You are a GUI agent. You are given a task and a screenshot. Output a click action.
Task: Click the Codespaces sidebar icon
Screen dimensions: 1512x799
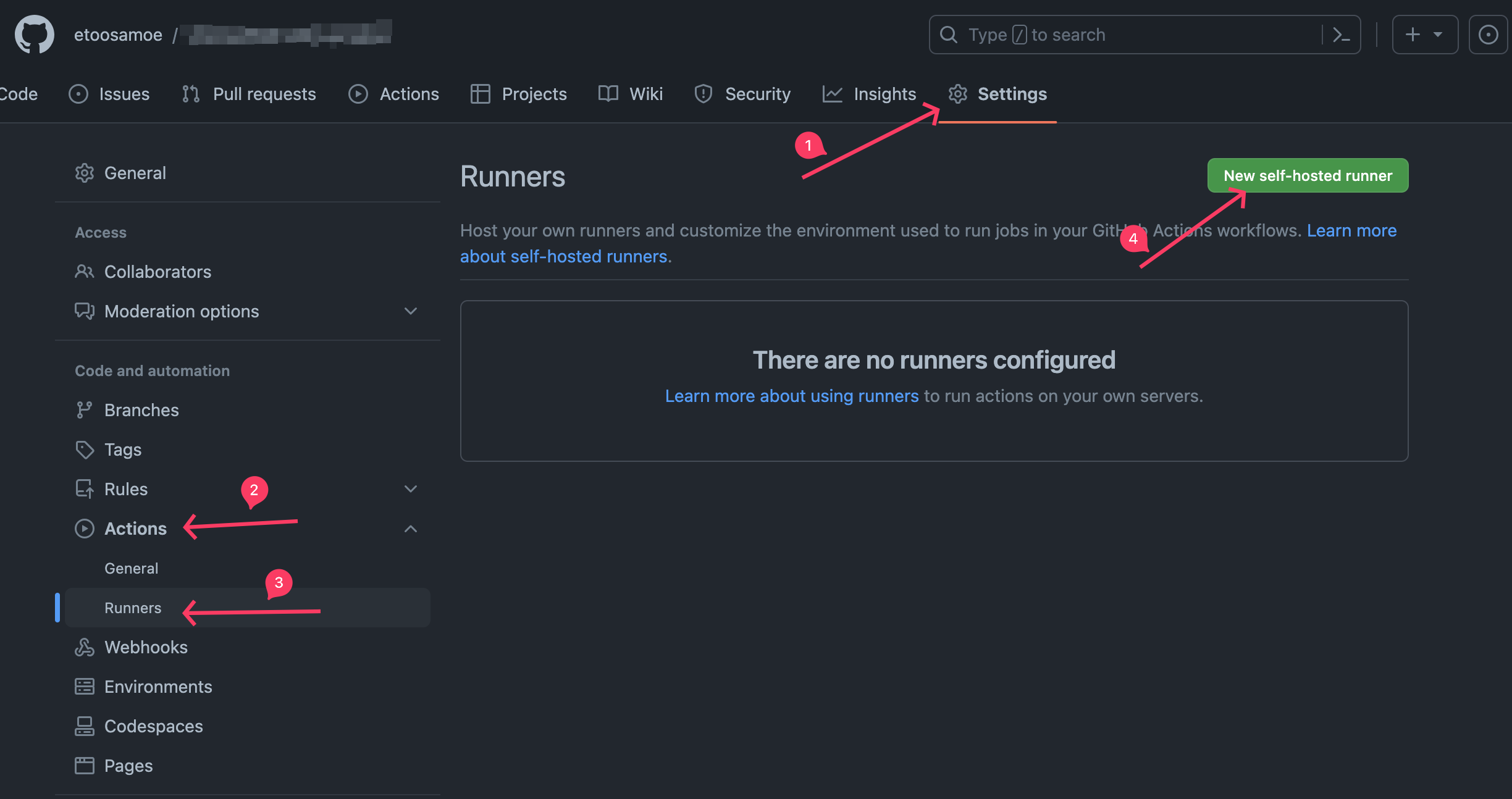coord(85,726)
